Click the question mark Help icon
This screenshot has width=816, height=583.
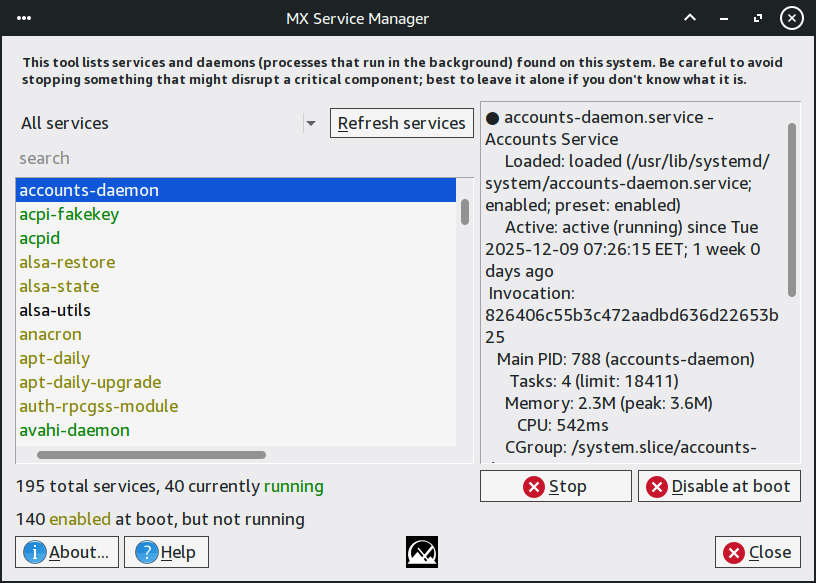pyautogui.click(x=148, y=552)
